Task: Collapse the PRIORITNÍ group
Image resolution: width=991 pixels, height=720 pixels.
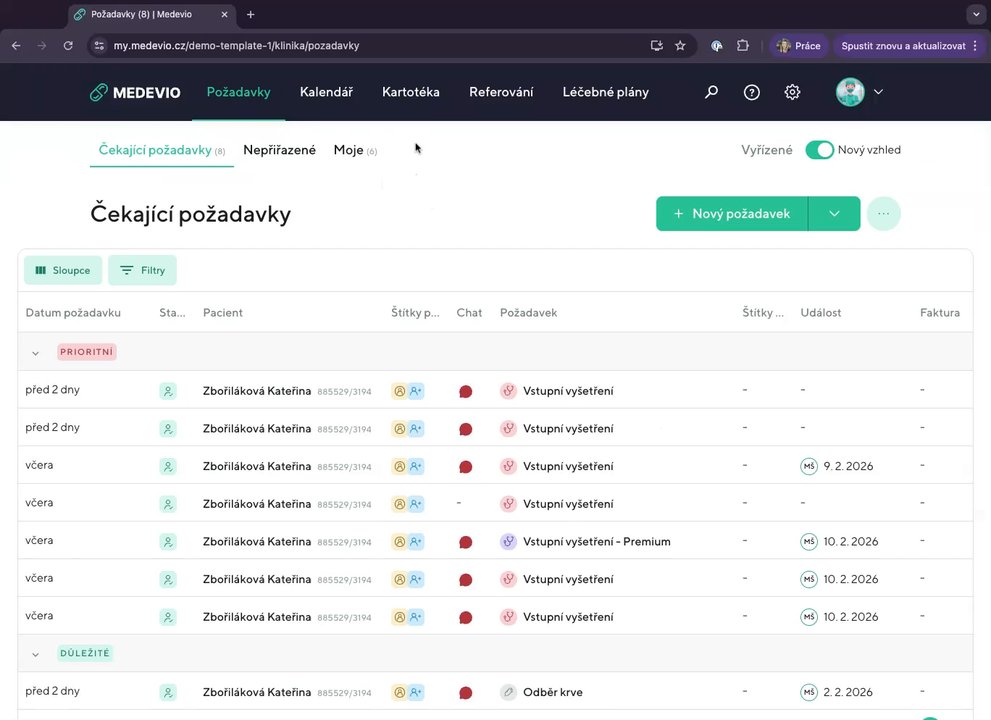Action: click(35, 353)
